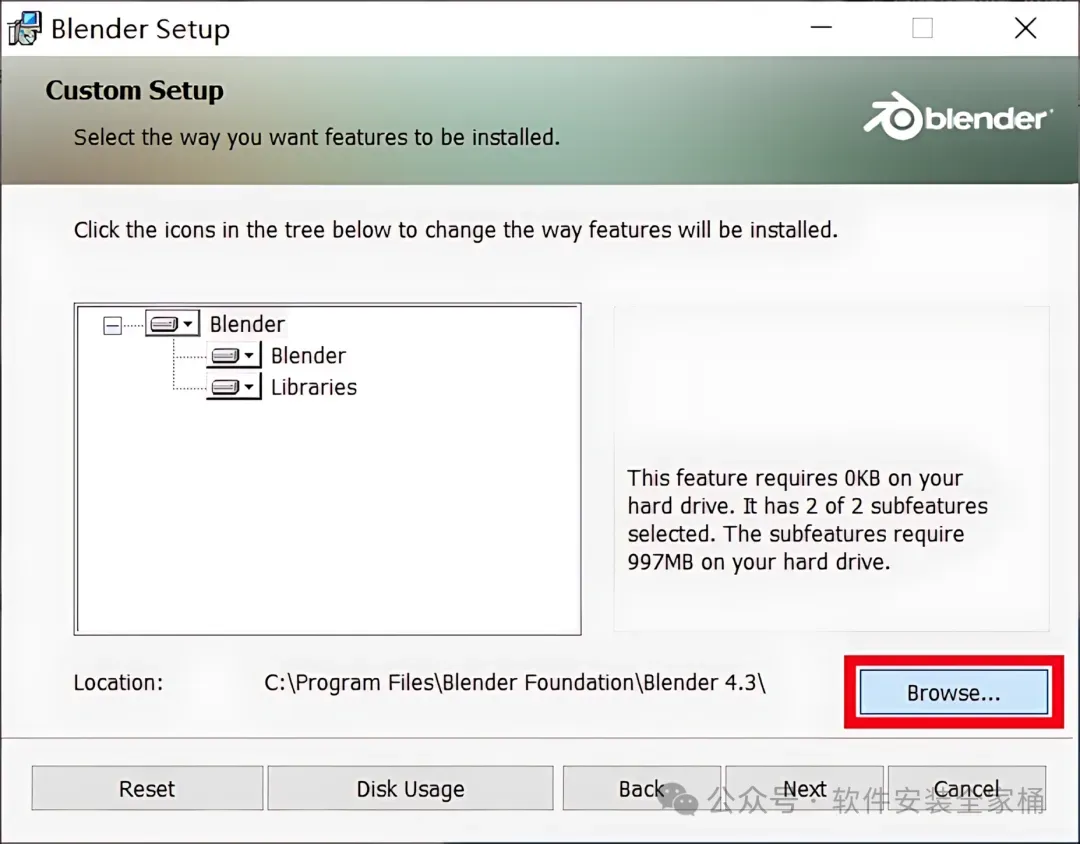This screenshot has height=844, width=1080.
Task: Proceed with the Next button
Action: (x=804, y=788)
